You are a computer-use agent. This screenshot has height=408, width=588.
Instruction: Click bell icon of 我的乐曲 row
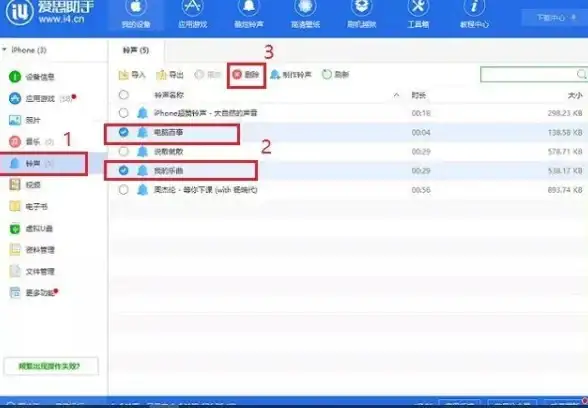pos(142,171)
